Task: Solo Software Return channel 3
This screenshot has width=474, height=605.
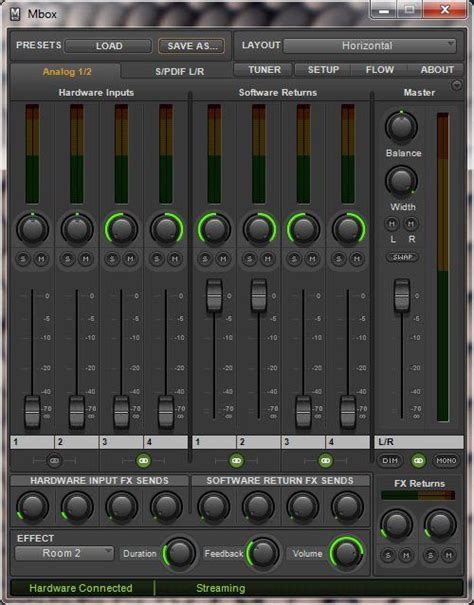Action: click(294, 259)
